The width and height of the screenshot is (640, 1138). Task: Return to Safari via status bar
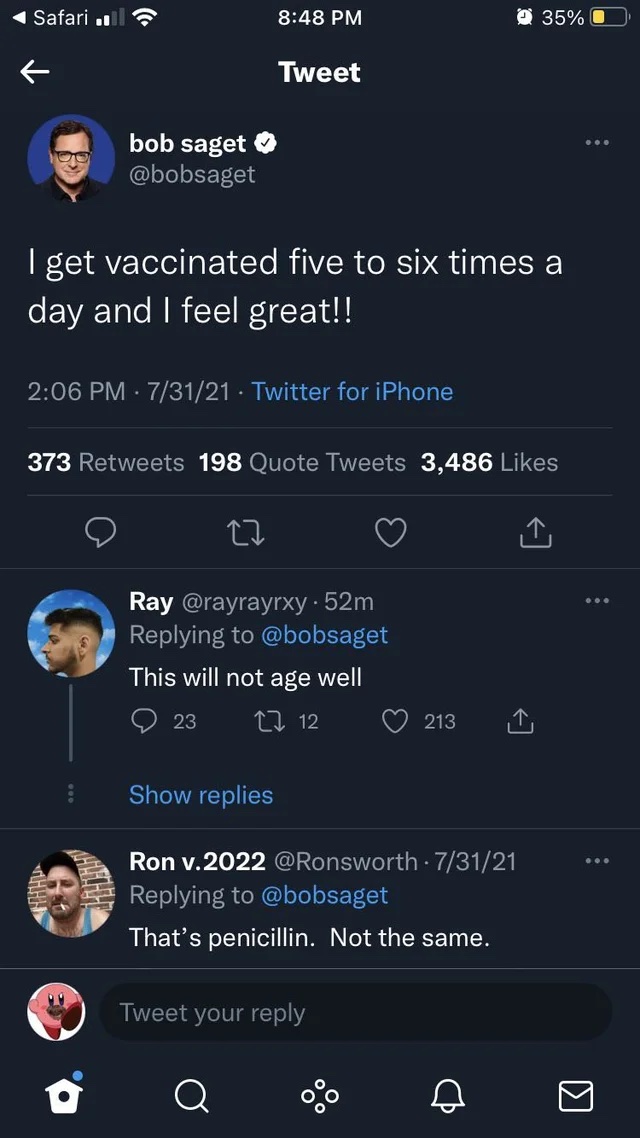tap(48, 17)
